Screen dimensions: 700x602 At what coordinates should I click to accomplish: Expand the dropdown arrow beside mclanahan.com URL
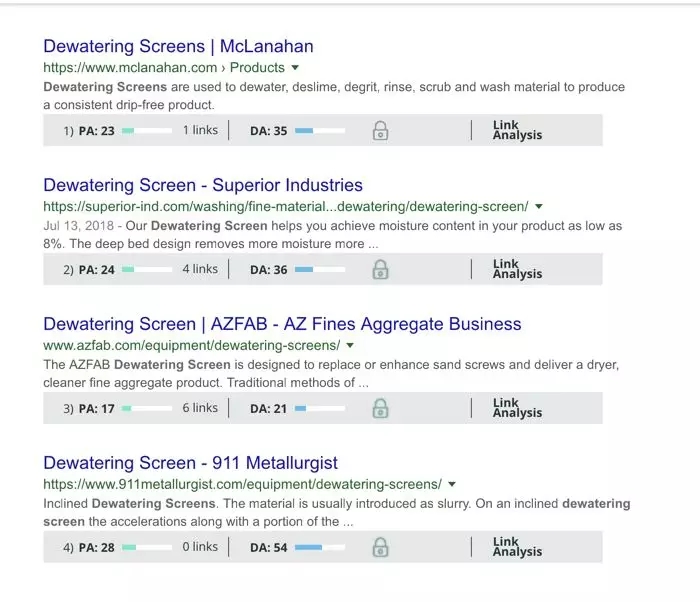(x=295, y=68)
